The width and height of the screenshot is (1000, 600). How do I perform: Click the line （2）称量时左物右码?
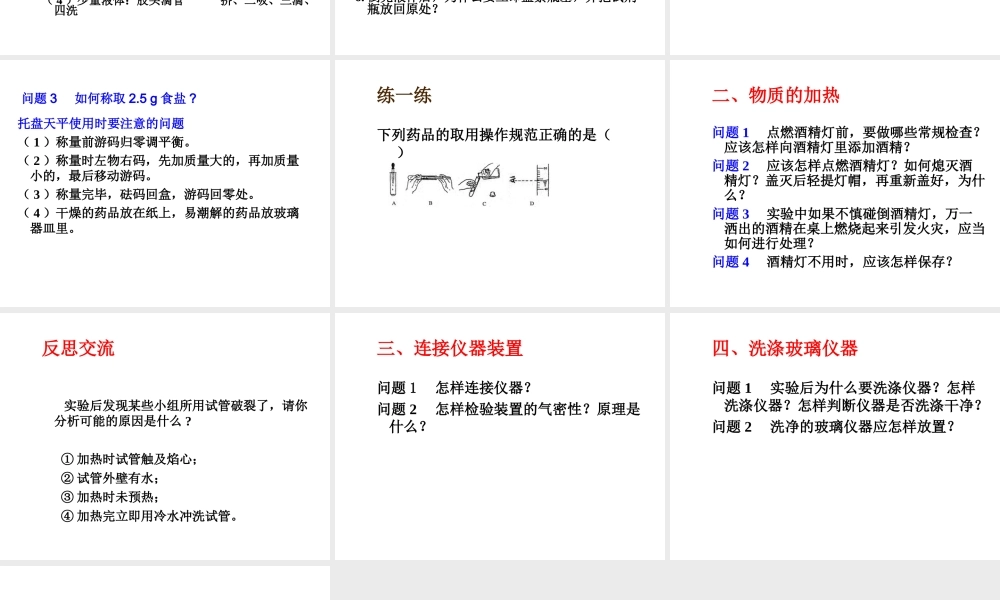click(160, 168)
